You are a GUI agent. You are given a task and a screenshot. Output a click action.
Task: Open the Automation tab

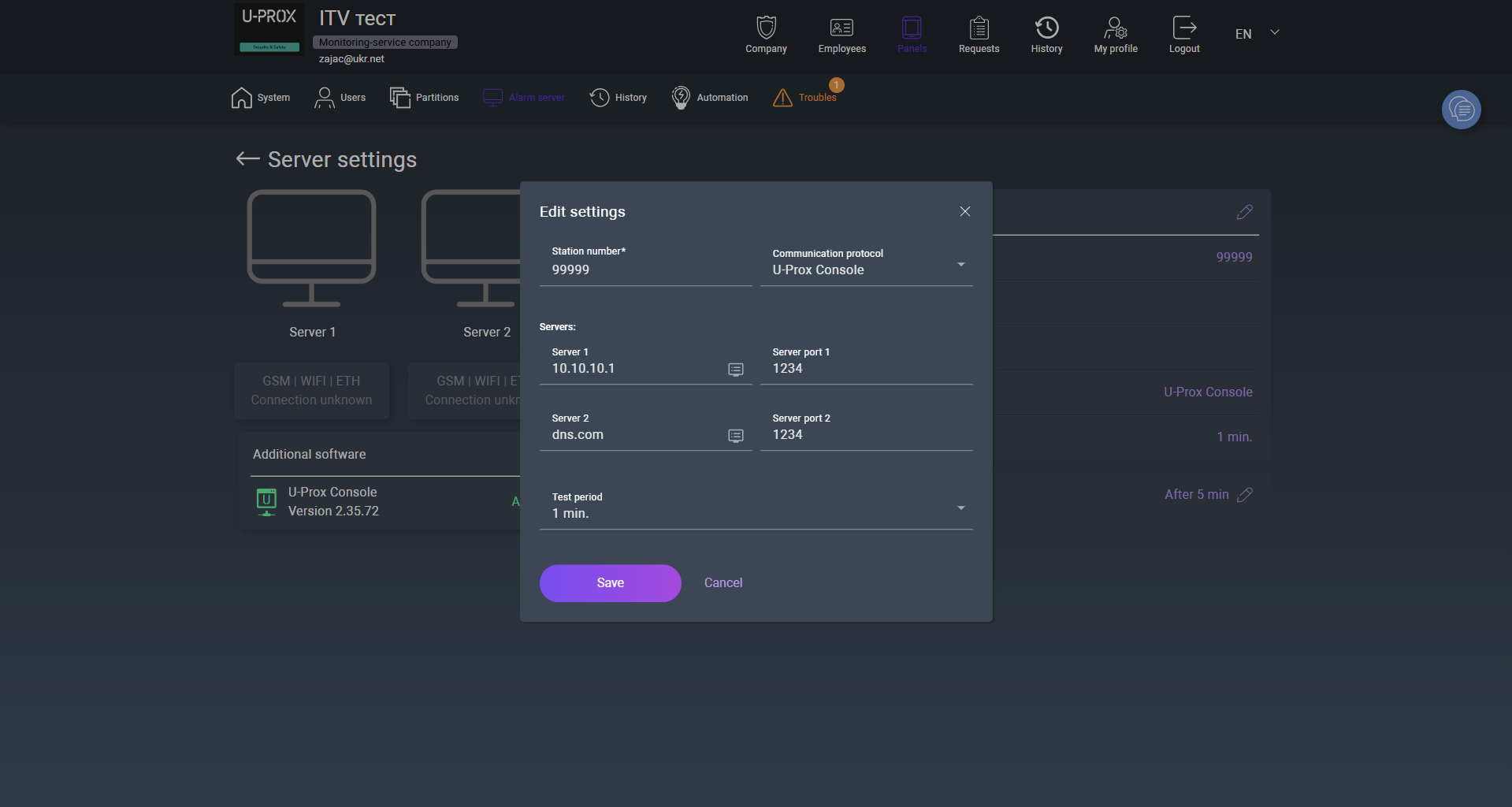[x=710, y=98]
